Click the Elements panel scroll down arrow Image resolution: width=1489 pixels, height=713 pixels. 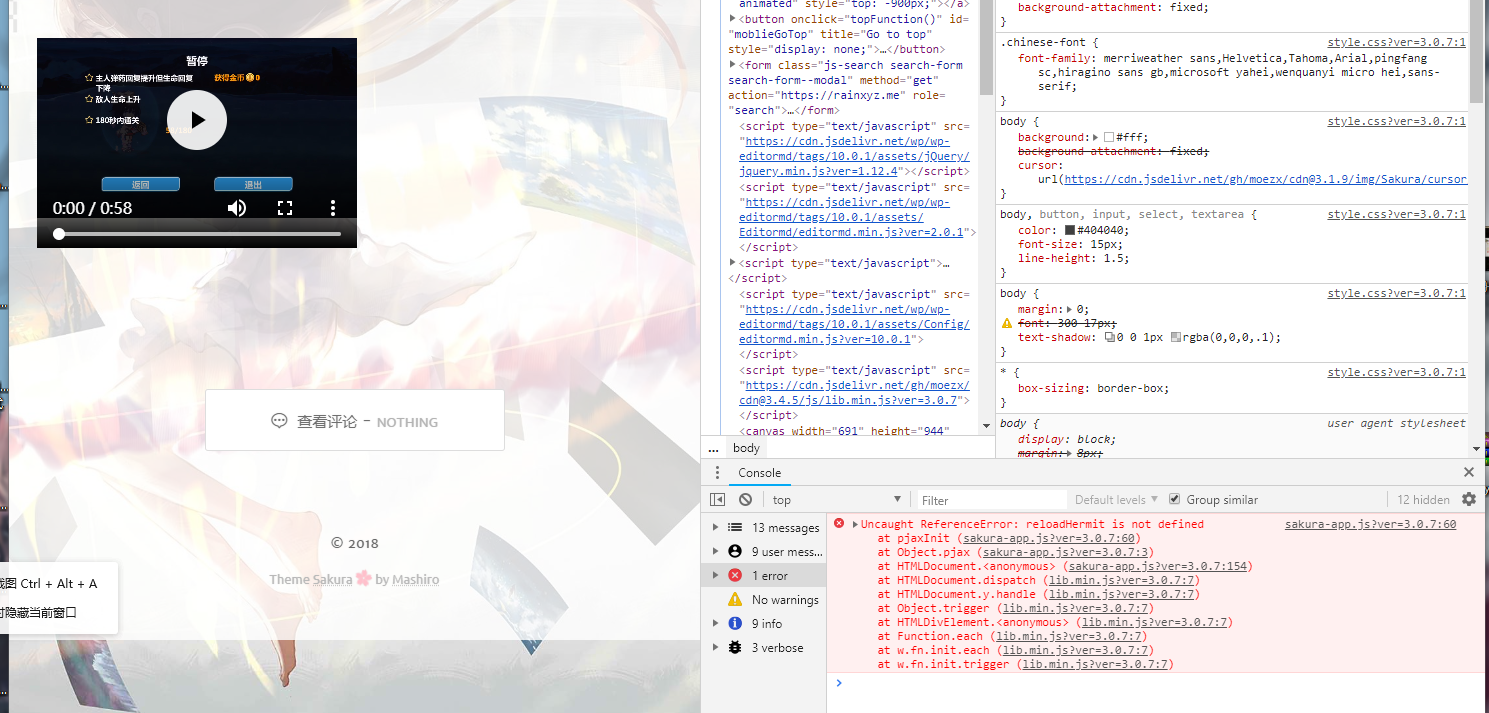pos(987,425)
